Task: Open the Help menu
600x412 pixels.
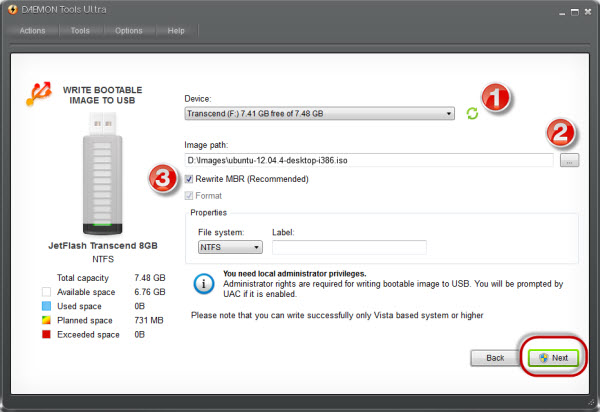Action: (x=176, y=31)
